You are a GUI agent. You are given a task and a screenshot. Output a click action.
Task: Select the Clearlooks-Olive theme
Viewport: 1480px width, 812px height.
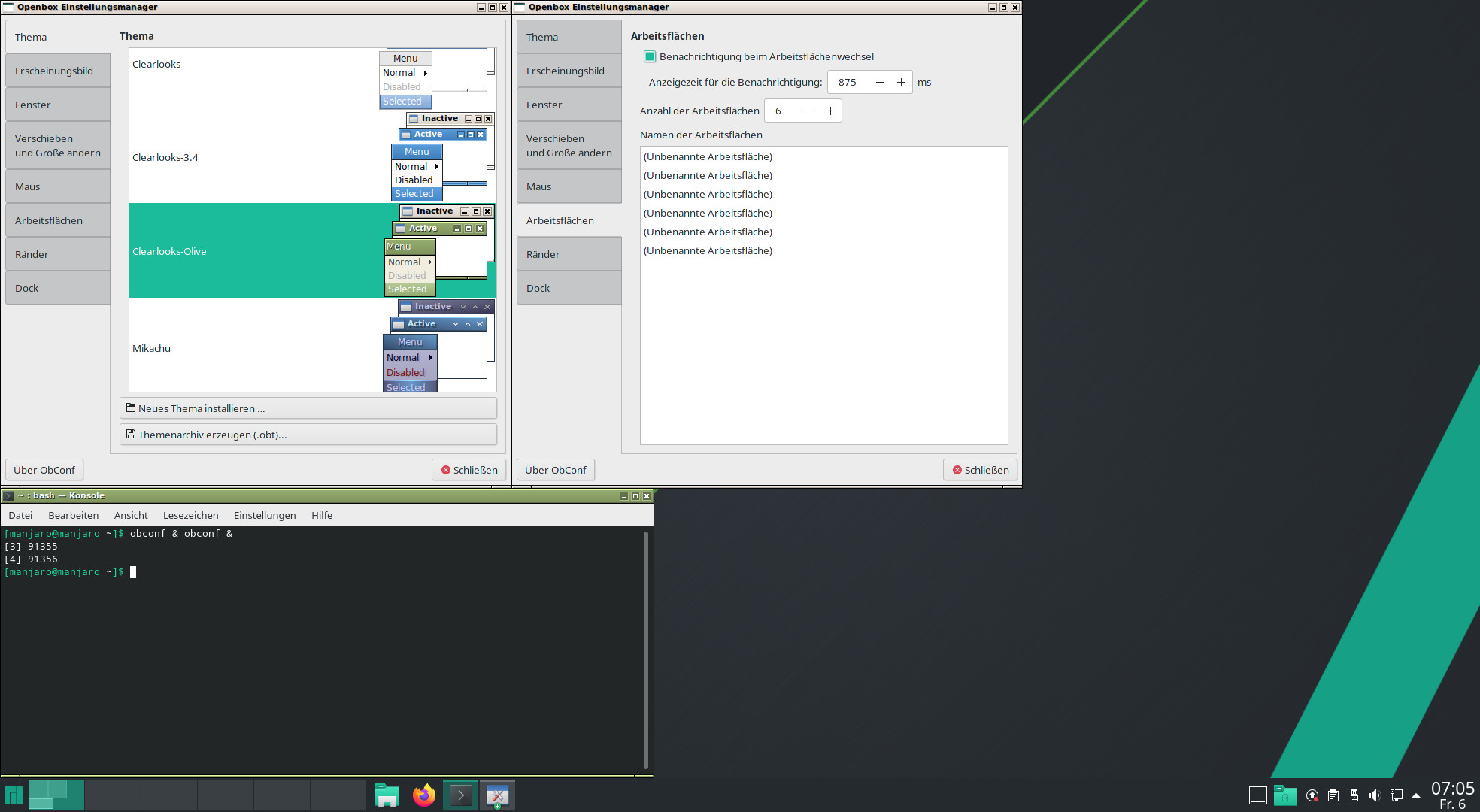point(312,250)
